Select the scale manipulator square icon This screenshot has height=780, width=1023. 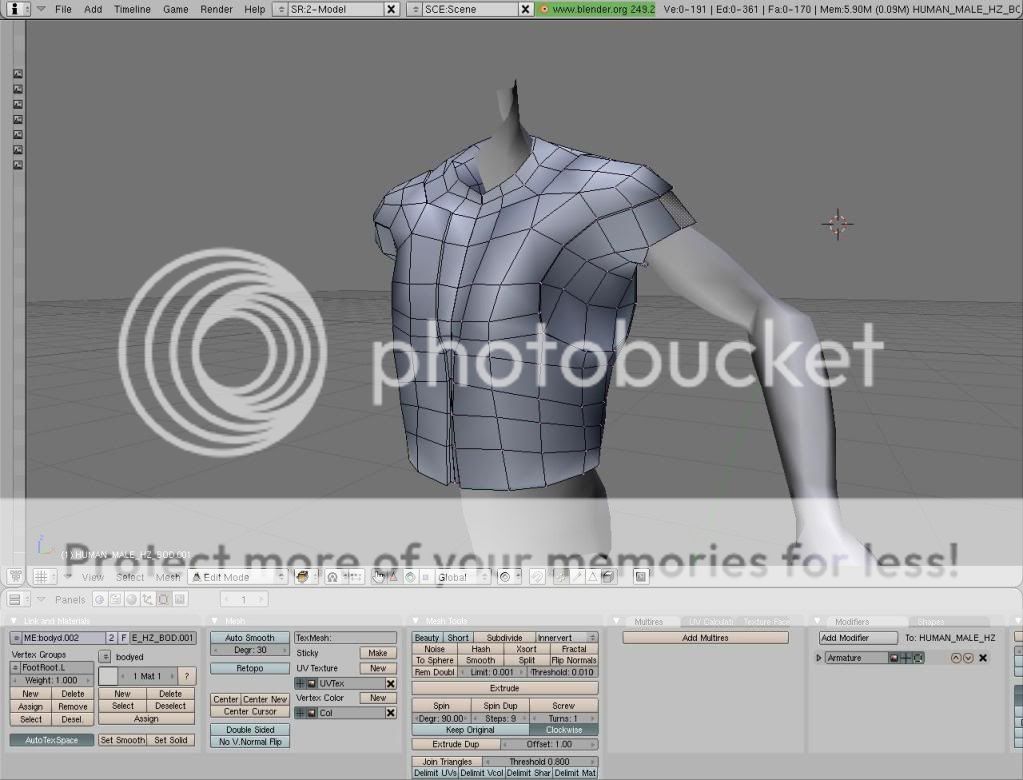pos(425,577)
